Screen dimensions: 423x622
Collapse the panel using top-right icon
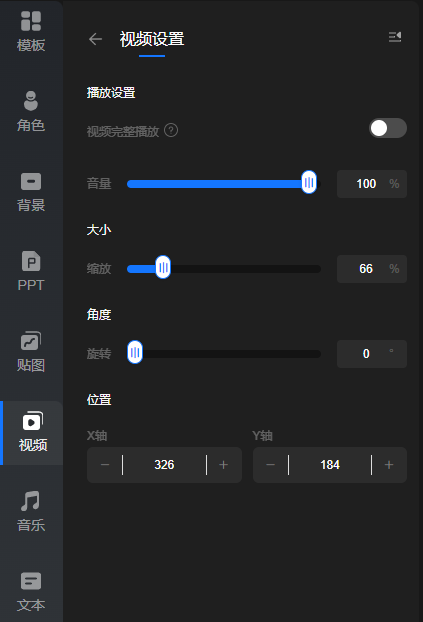(395, 37)
